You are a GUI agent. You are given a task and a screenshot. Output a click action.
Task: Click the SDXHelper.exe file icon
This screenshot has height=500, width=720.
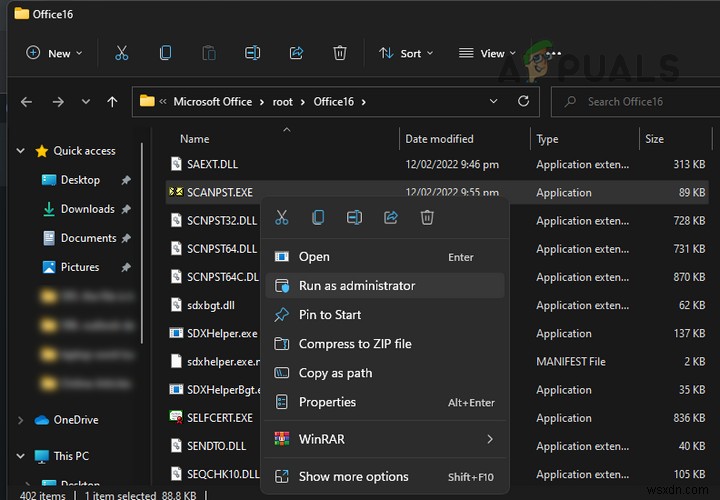(x=176, y=333)
